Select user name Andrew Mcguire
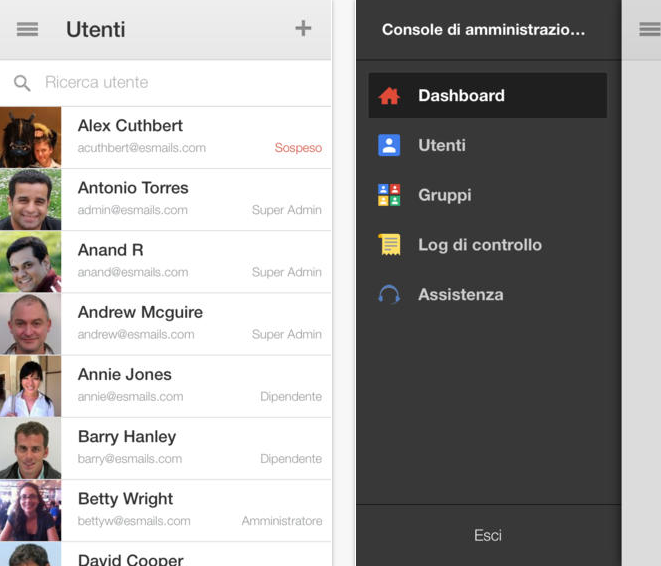 pos(140,313)
